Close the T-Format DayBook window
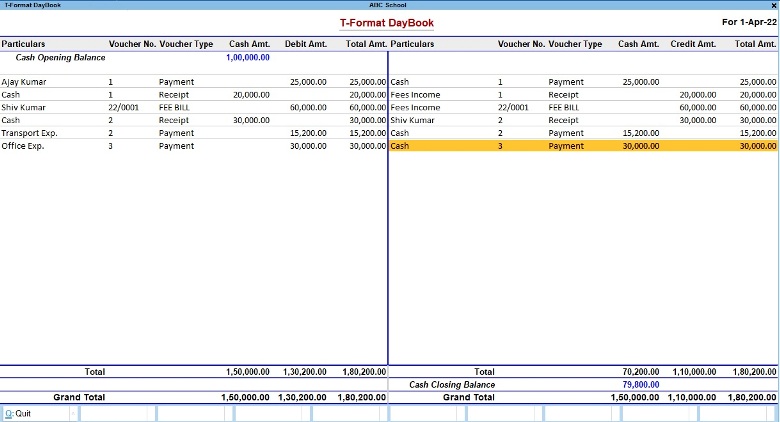Image resolution: width=780 pixels, height=422 pixels. (x=774, y=5)
